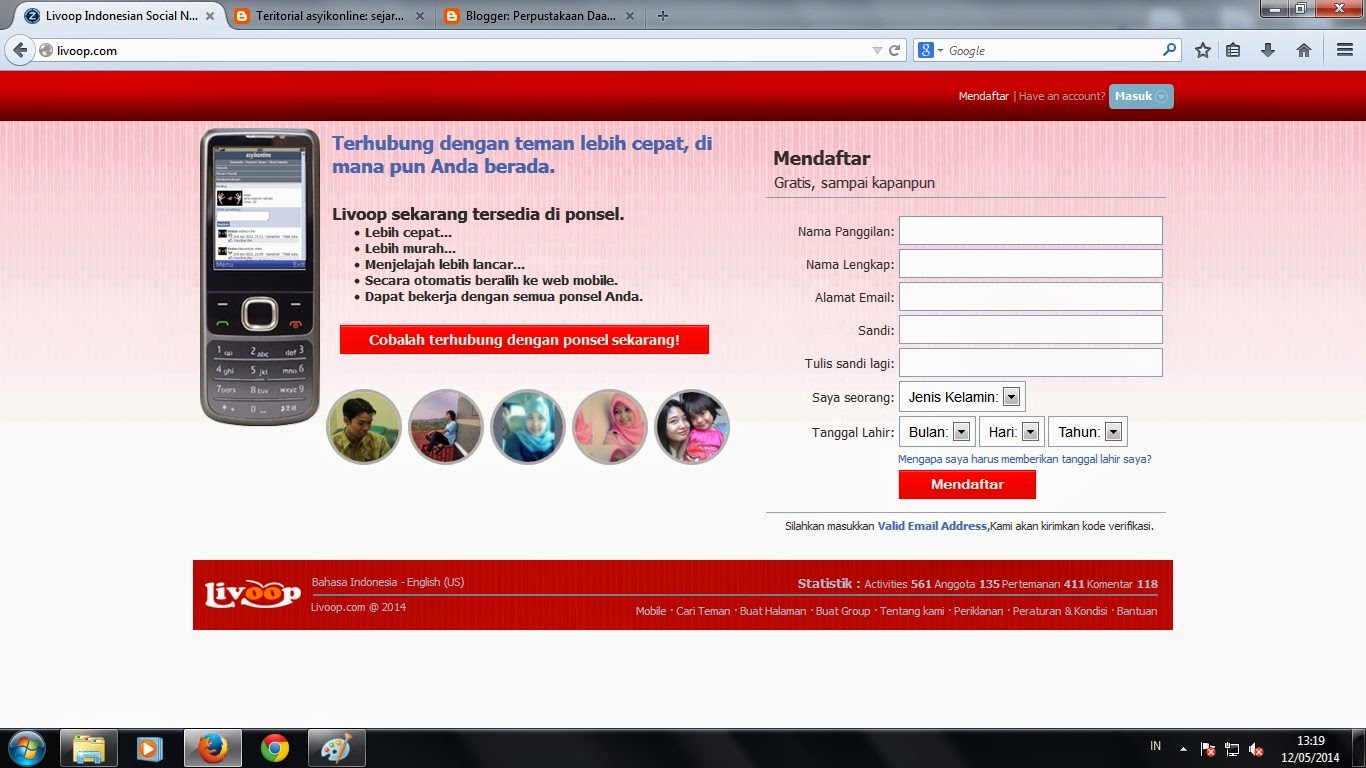The height and width of the screenshot is (768, 1366).
Task: Show hidden tray icons arrow
Action: (1183, 748)
